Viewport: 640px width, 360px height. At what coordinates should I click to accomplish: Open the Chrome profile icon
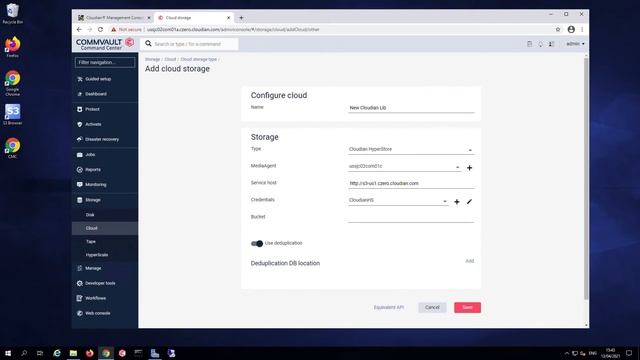click(571, 29)
